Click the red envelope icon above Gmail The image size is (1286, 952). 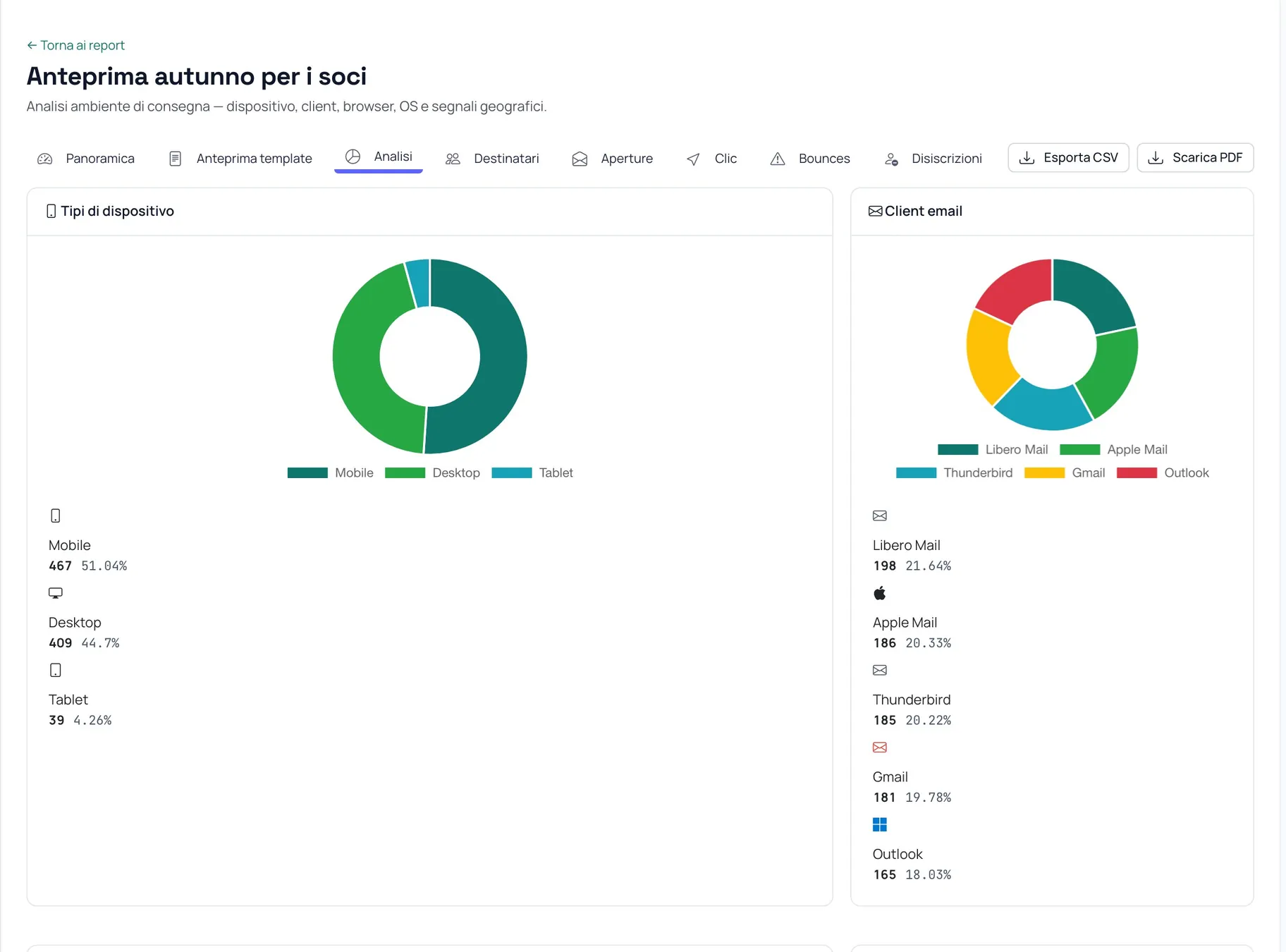(x=879, y=747)
